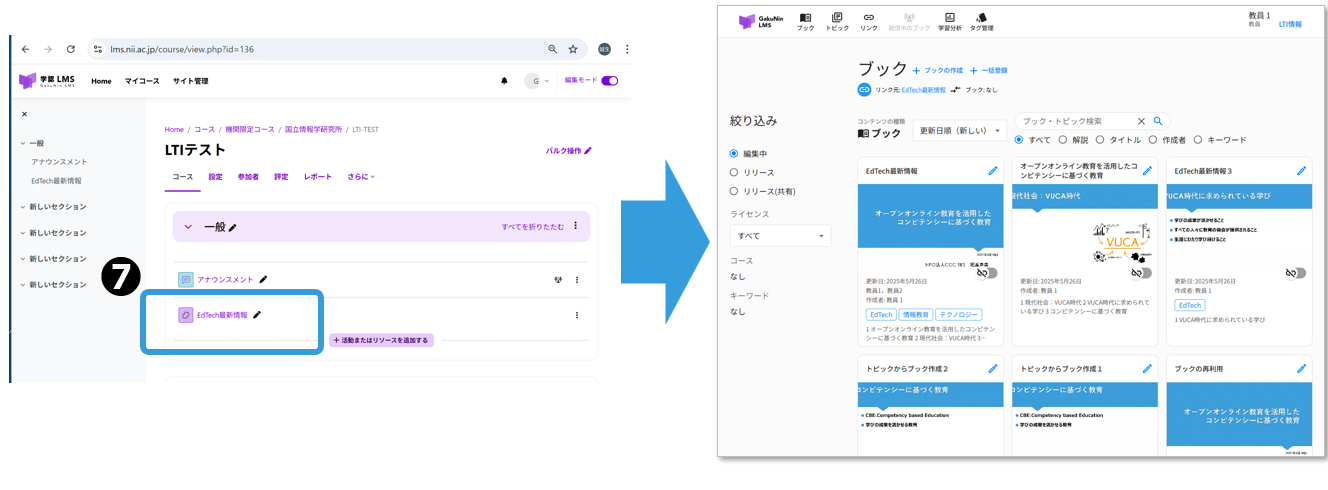The height and width of the screenshot is (490, 1328).
Task: Click pencil icon on オープンオンライン教育 book card
Action: coord(1147,171)
